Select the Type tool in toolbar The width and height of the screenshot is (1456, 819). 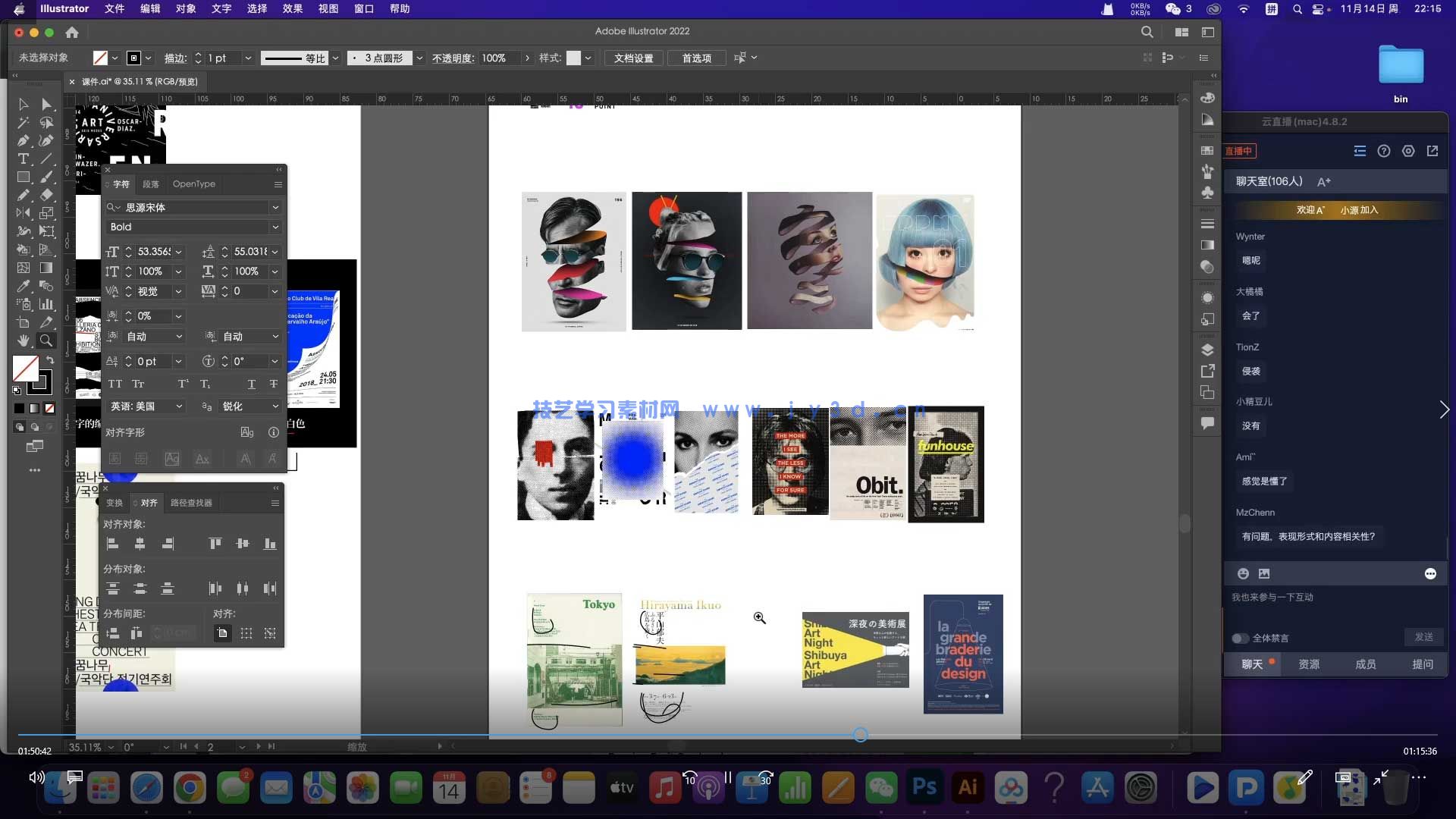tap(24, 158)
